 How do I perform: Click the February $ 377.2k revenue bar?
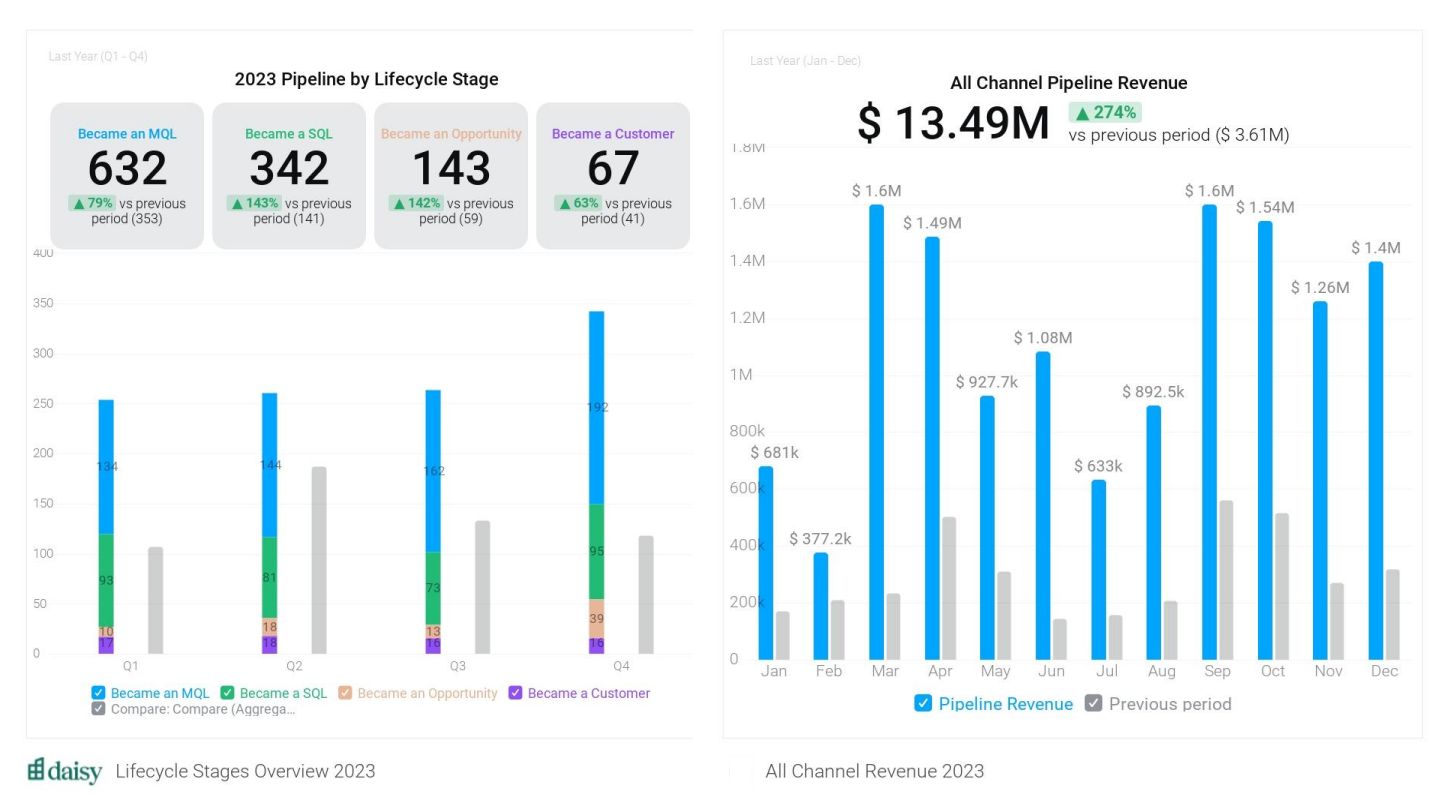pyautogui.click(x=821, y=606)
